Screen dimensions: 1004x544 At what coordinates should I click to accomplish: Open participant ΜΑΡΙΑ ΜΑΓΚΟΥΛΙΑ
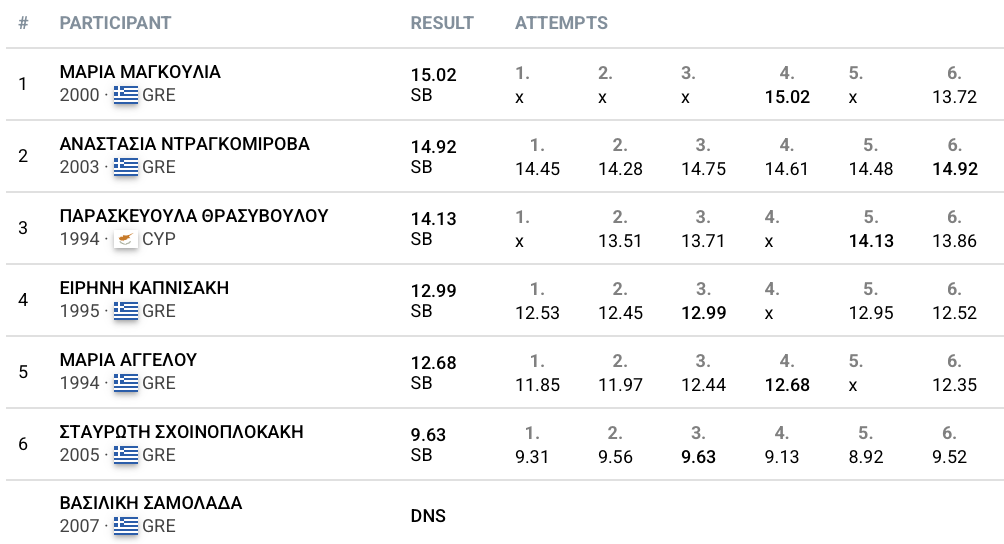point(140,72)
